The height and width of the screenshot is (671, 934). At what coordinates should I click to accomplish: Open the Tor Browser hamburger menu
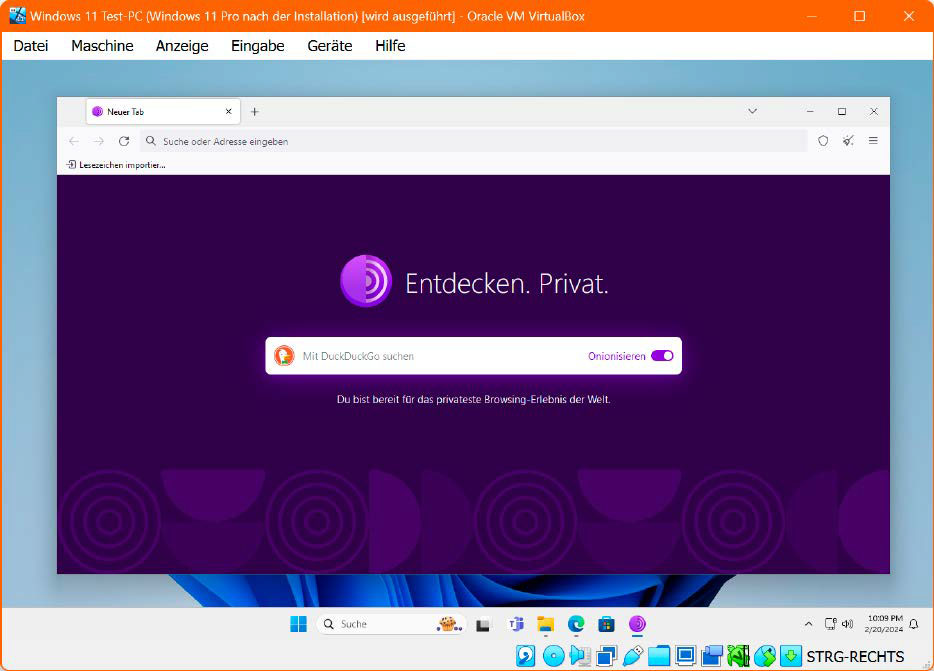point(873,141)
